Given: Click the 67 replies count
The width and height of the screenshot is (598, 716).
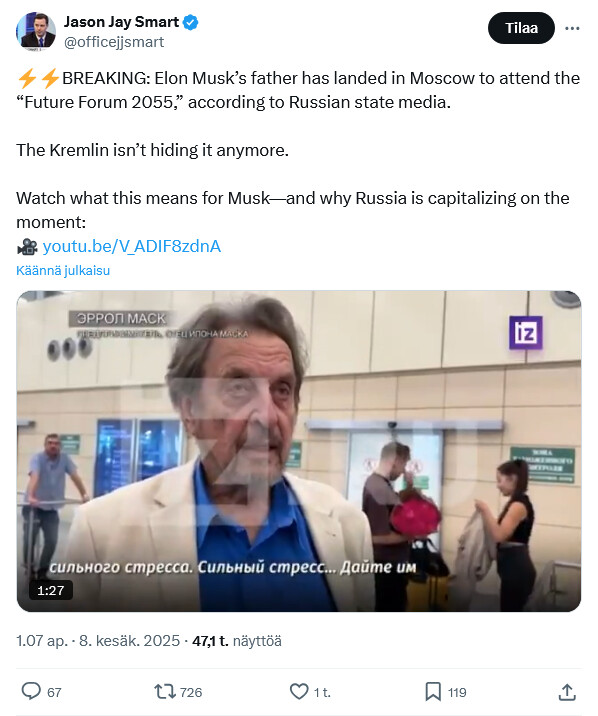Looking at the screenshot, I should tap(54, 692).
